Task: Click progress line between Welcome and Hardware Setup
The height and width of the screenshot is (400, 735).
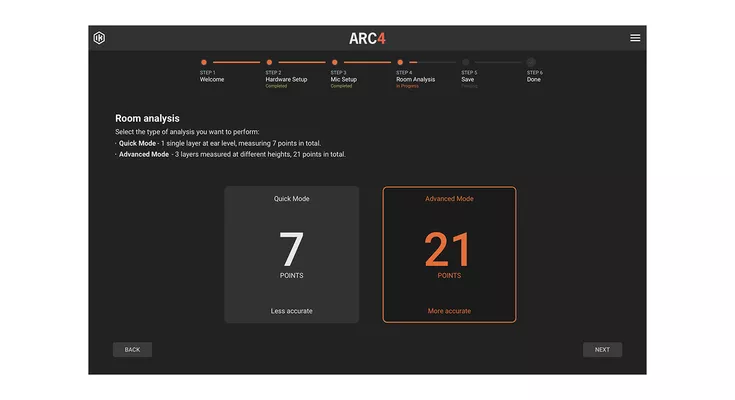Action: click(x=236, y=62)
